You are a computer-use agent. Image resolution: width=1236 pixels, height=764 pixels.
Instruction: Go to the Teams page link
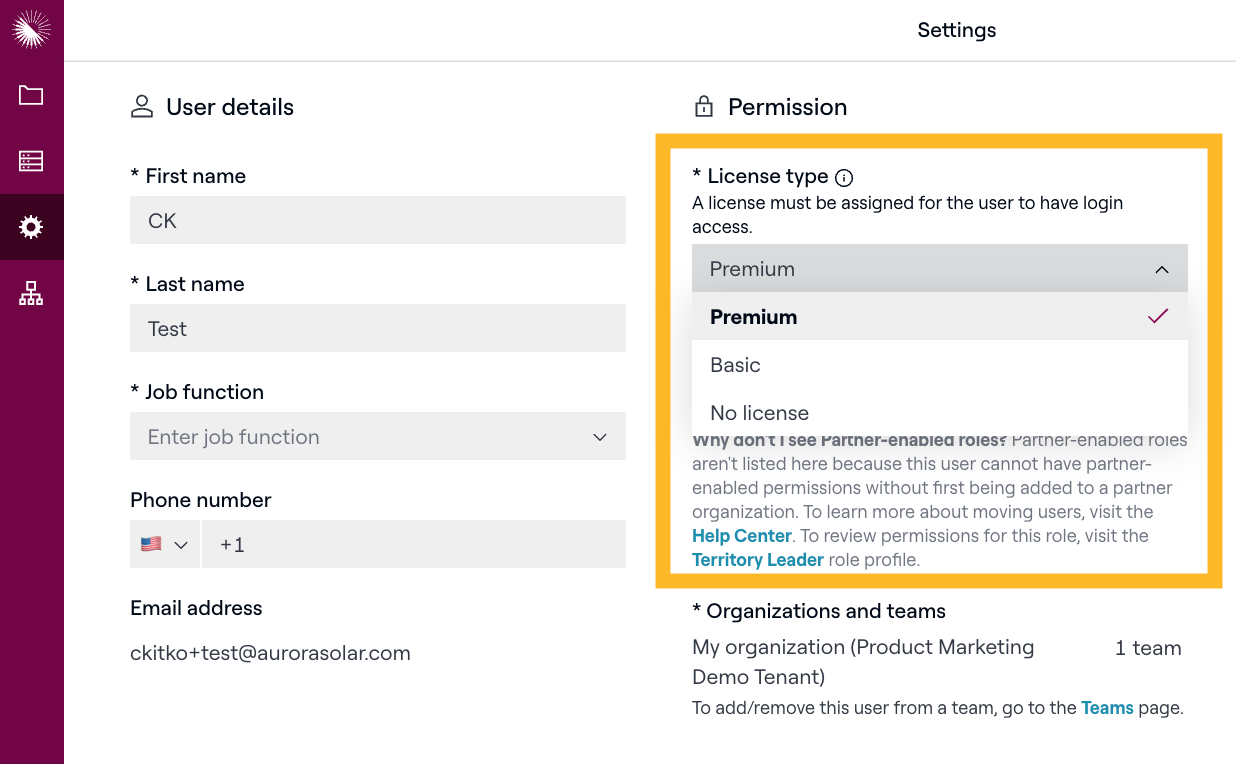pyautogui.click(x=1107, y=708)
